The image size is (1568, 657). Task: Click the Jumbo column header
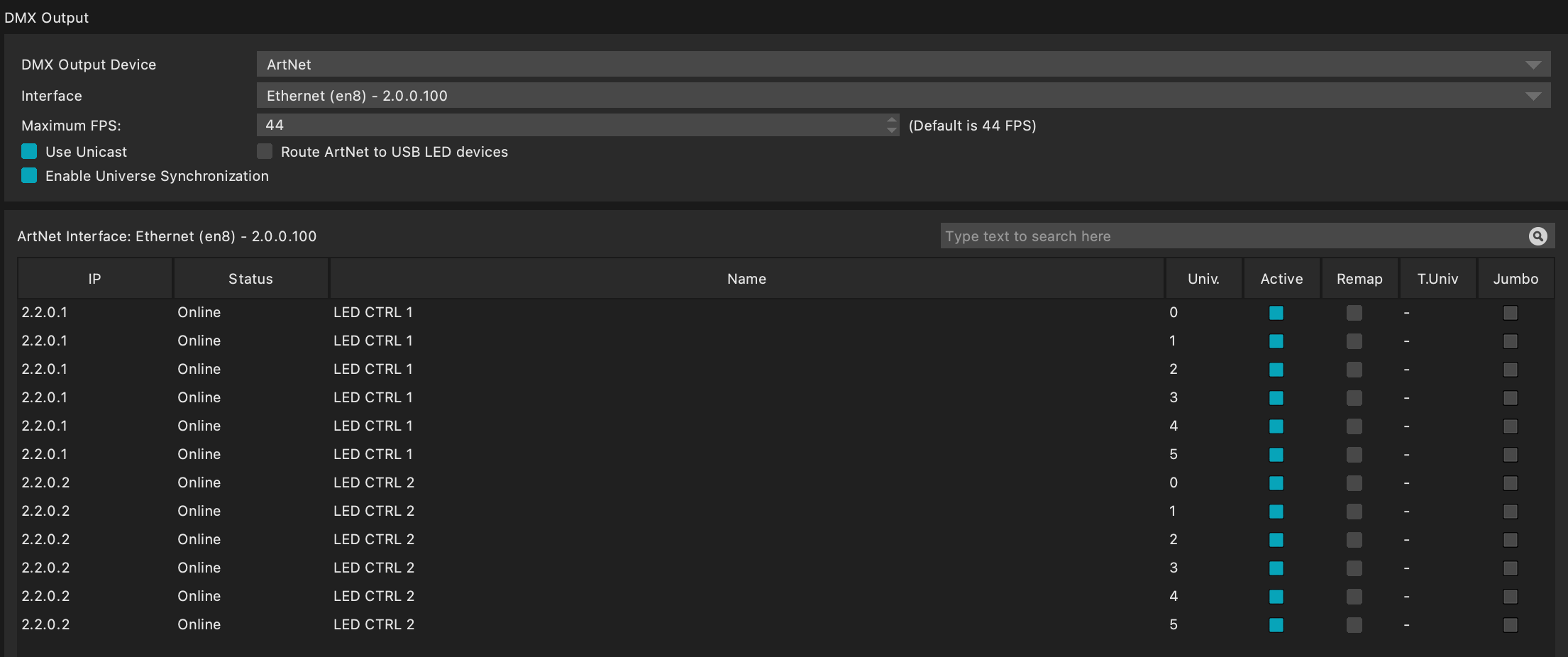tap(1515, 279)
